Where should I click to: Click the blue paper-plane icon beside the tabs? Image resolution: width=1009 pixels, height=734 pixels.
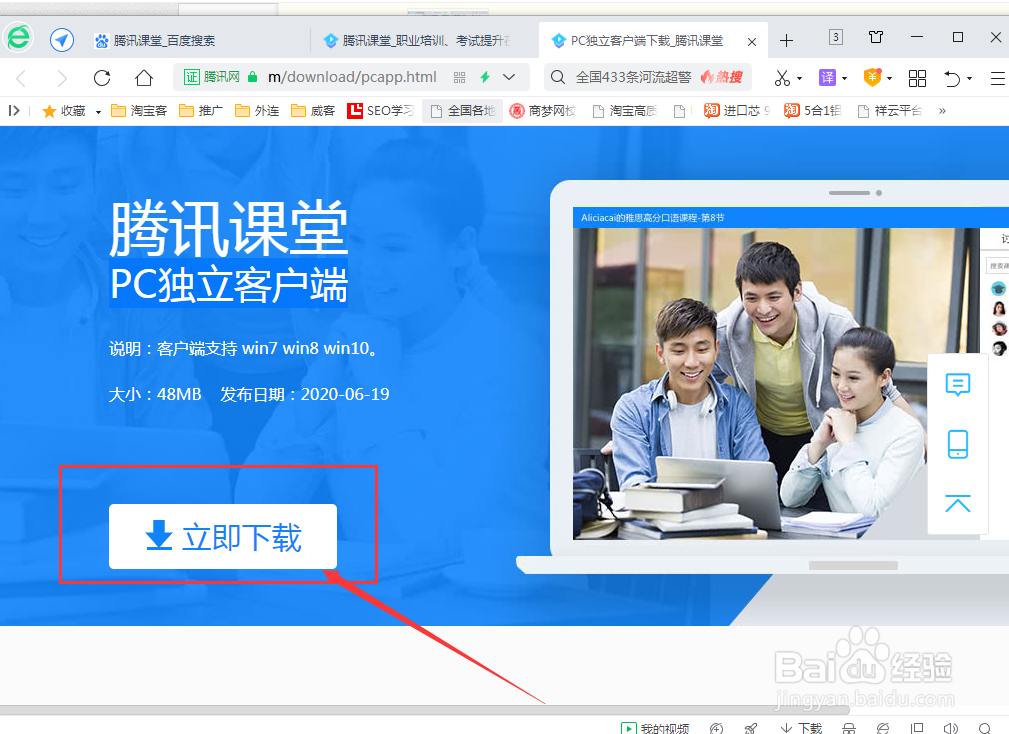(x=62, y=41)
